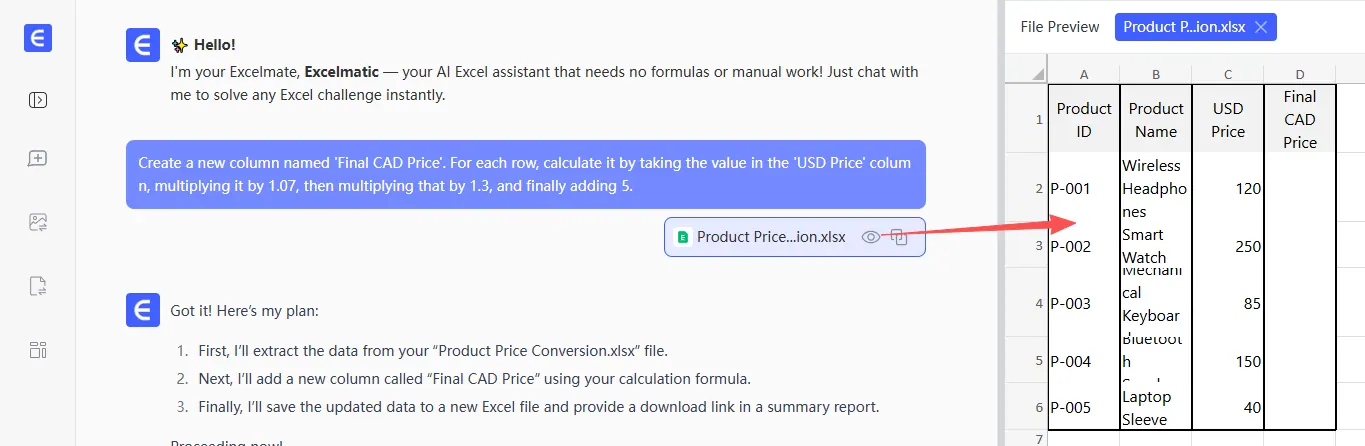This screenshot has height=446, width=1365.
Task: Select the P-001 Product ID cell
Action: (1084, 188)
